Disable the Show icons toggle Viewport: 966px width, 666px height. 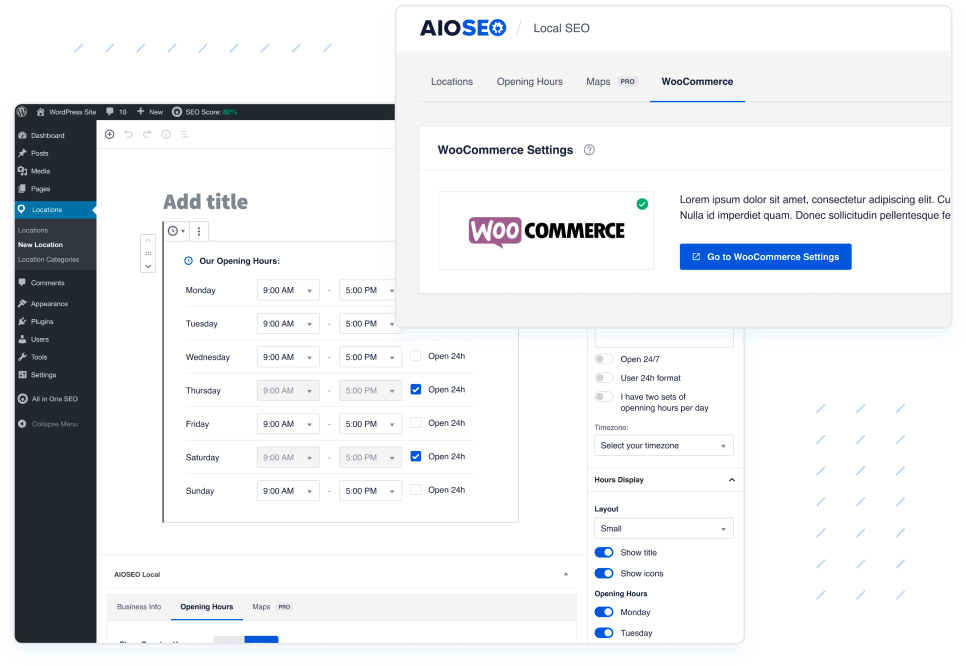(604, 574)
